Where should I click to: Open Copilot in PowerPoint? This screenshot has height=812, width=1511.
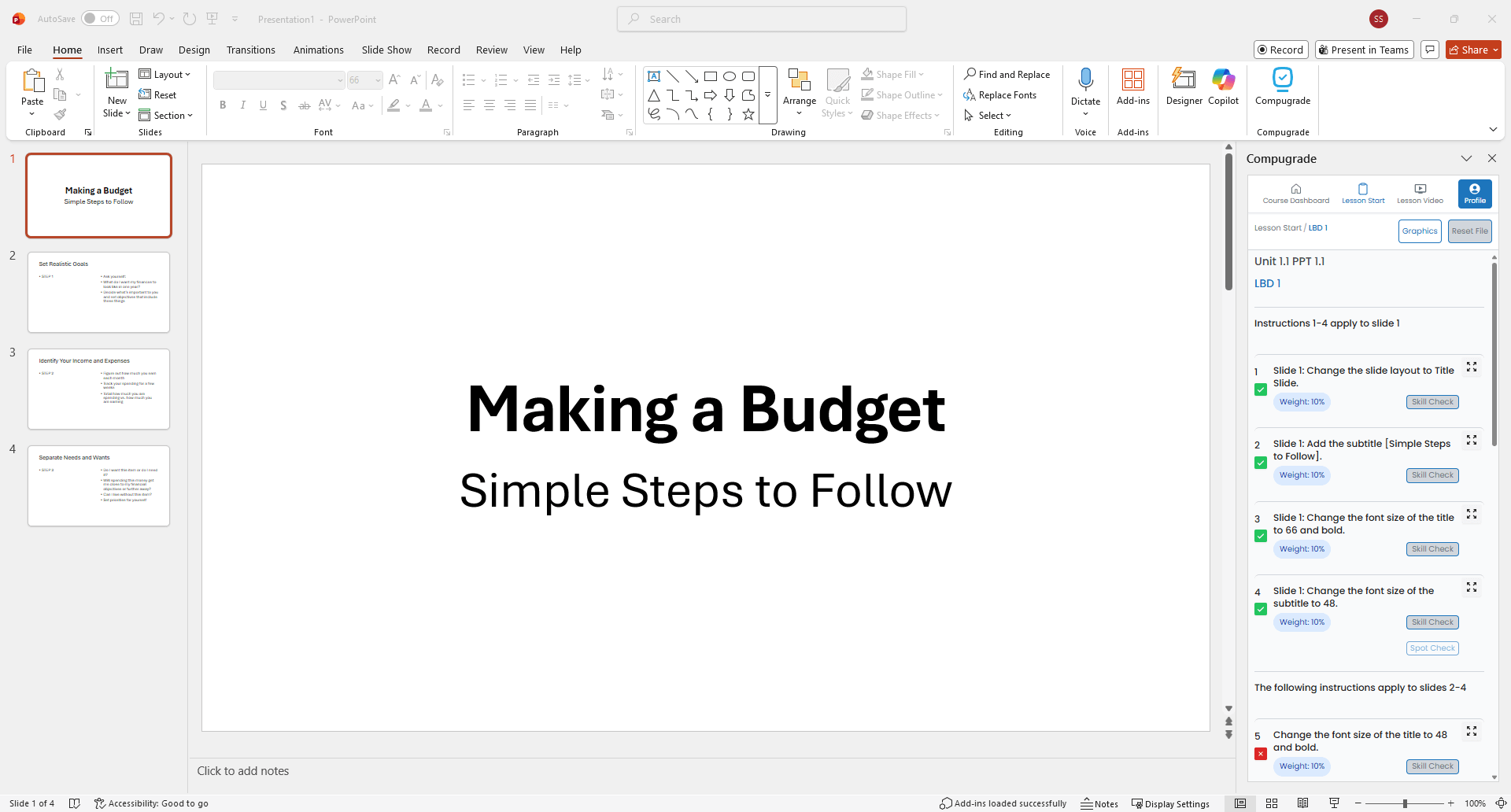click(x=1222, y=87)
